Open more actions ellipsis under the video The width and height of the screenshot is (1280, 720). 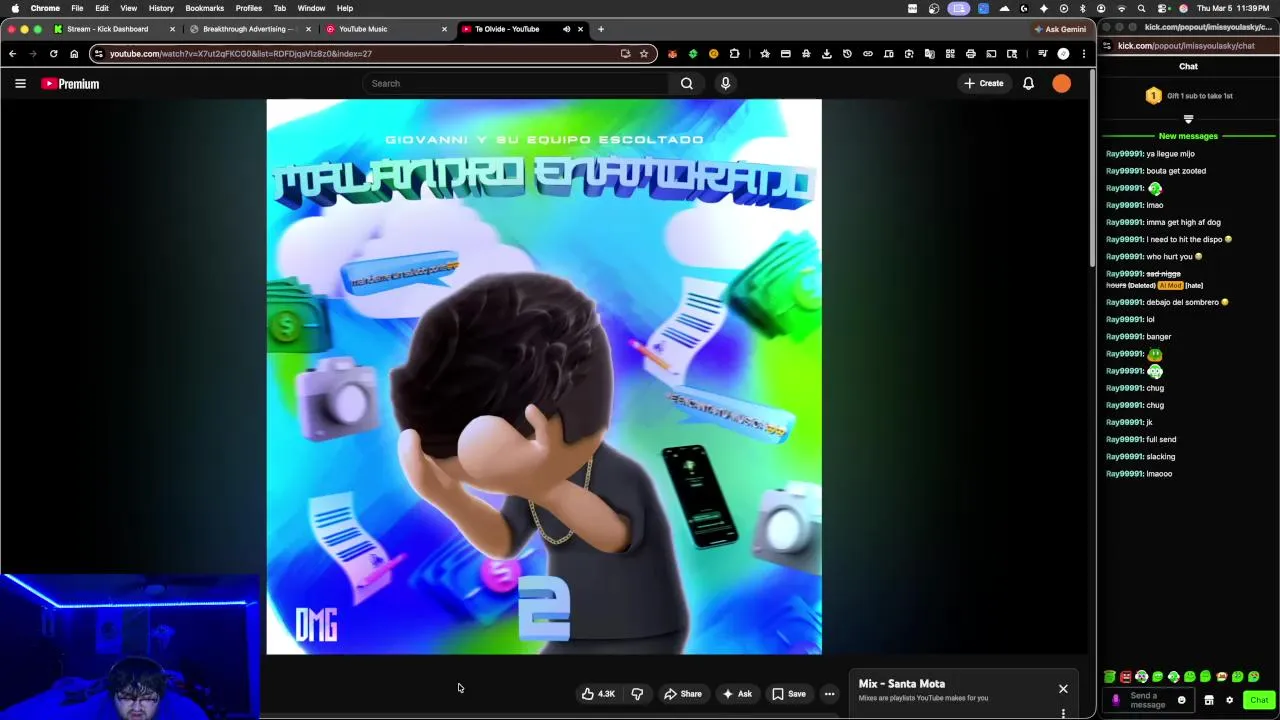[829, 694]
